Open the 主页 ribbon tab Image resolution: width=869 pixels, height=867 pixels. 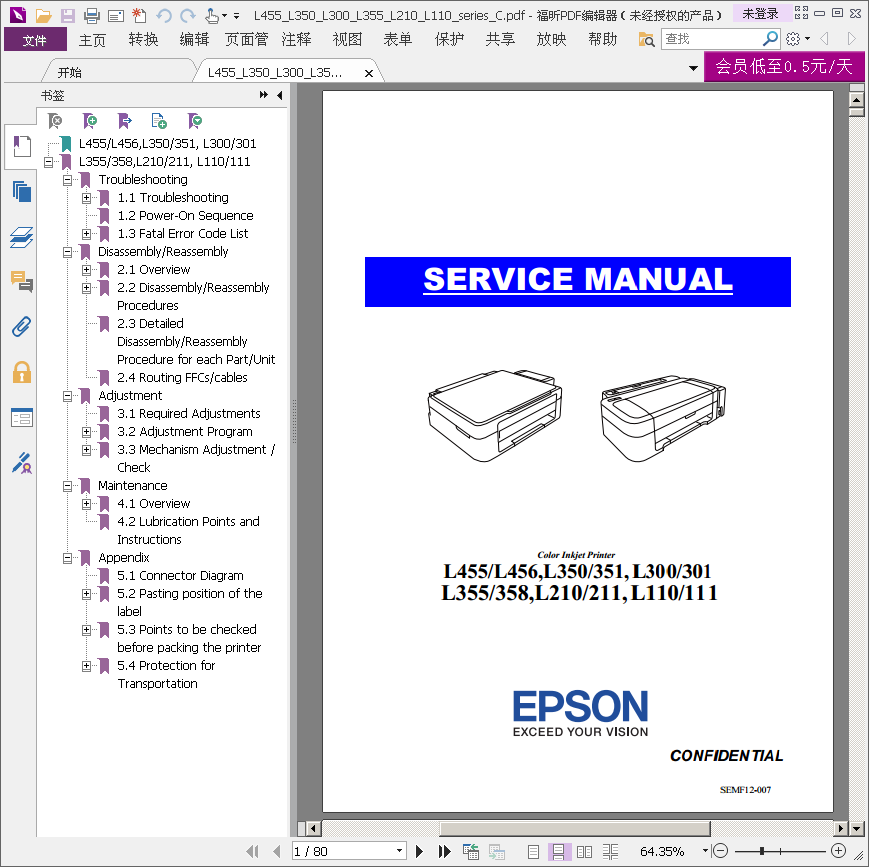click(92, 40)
